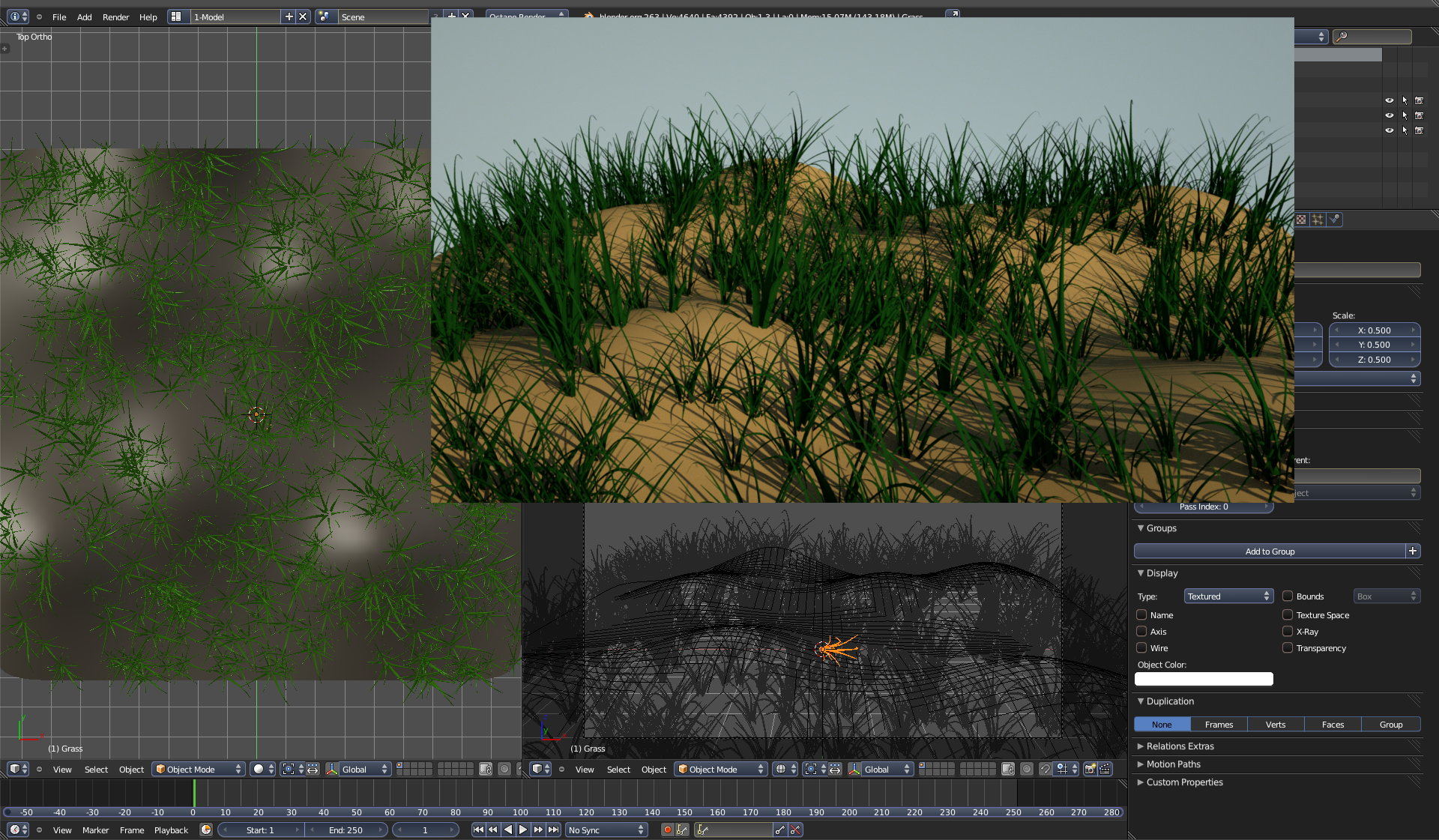Click the Add to Group button
Image resolution: width=1439 pixels, height=840 pixels.
pos(1269,551)
